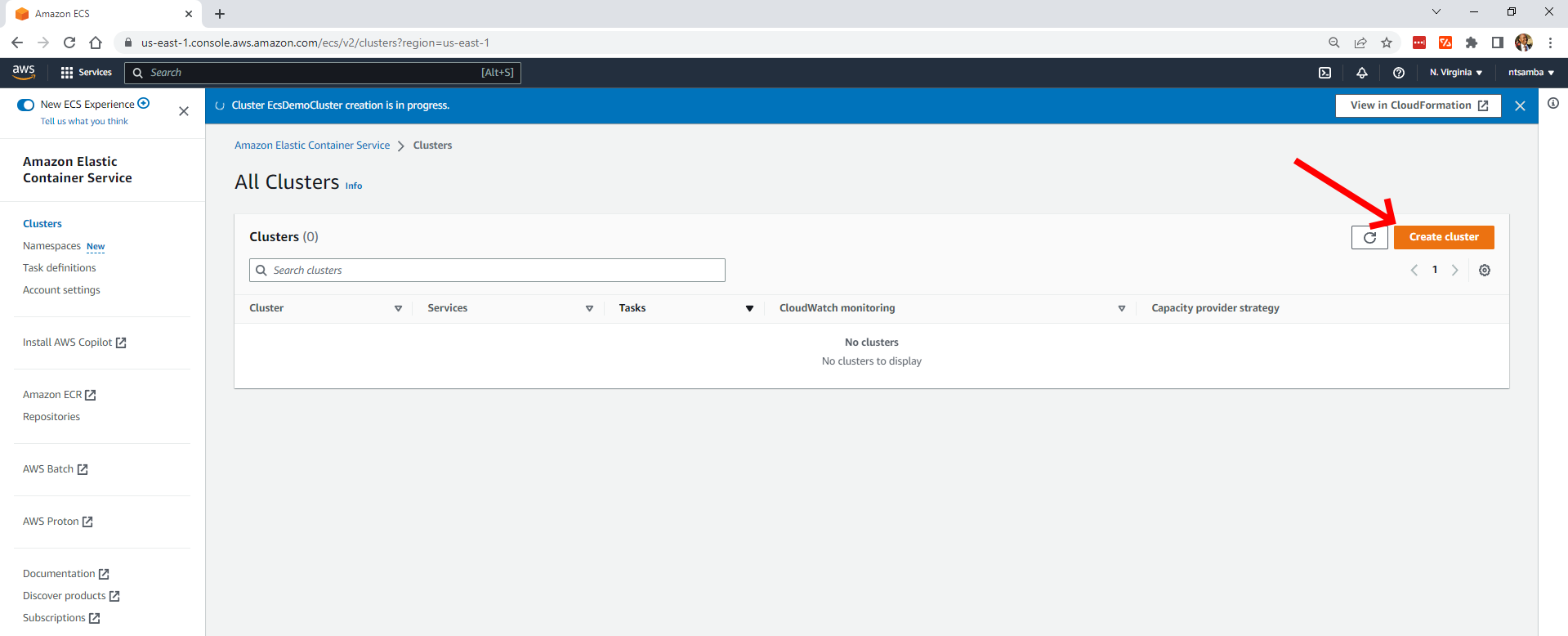Click the red extension icon in toolbar

click(1419, 43)
